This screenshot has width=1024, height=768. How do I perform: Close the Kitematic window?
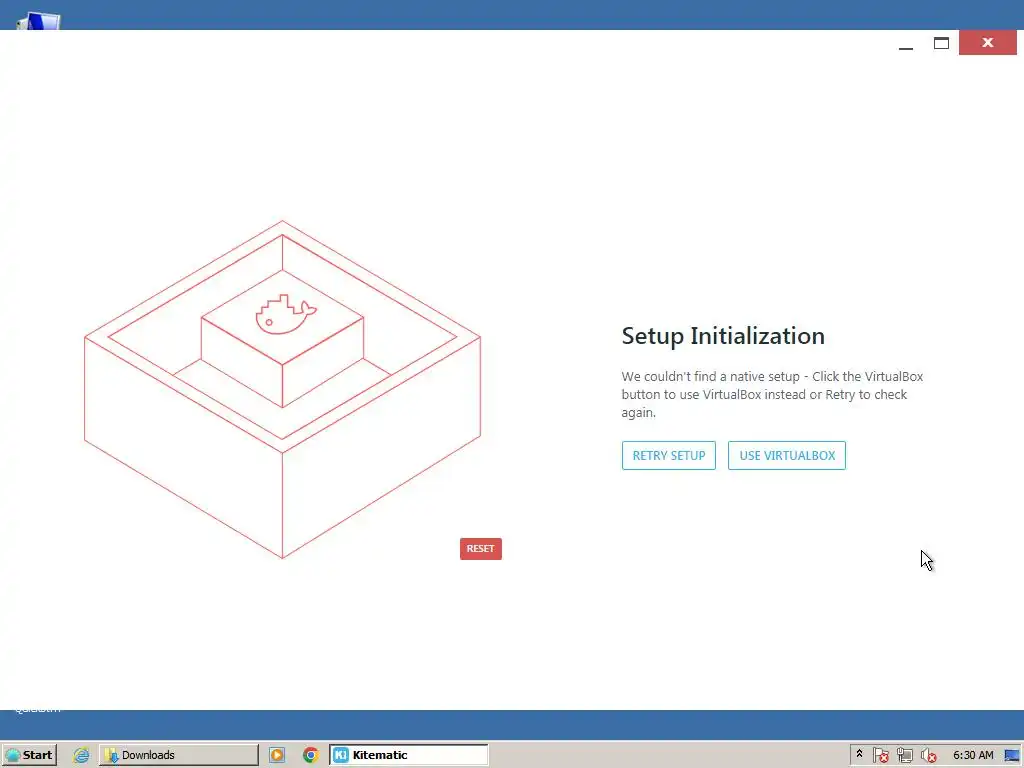pos(987,43)
